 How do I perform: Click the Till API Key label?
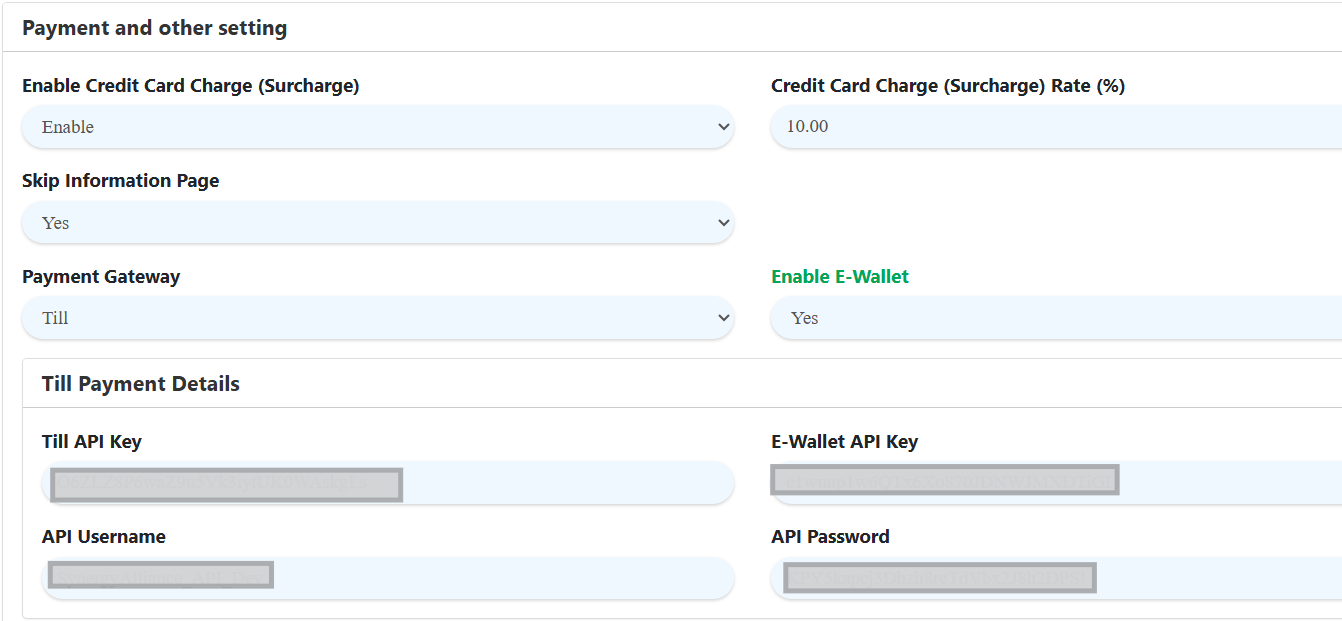(92, 442)
